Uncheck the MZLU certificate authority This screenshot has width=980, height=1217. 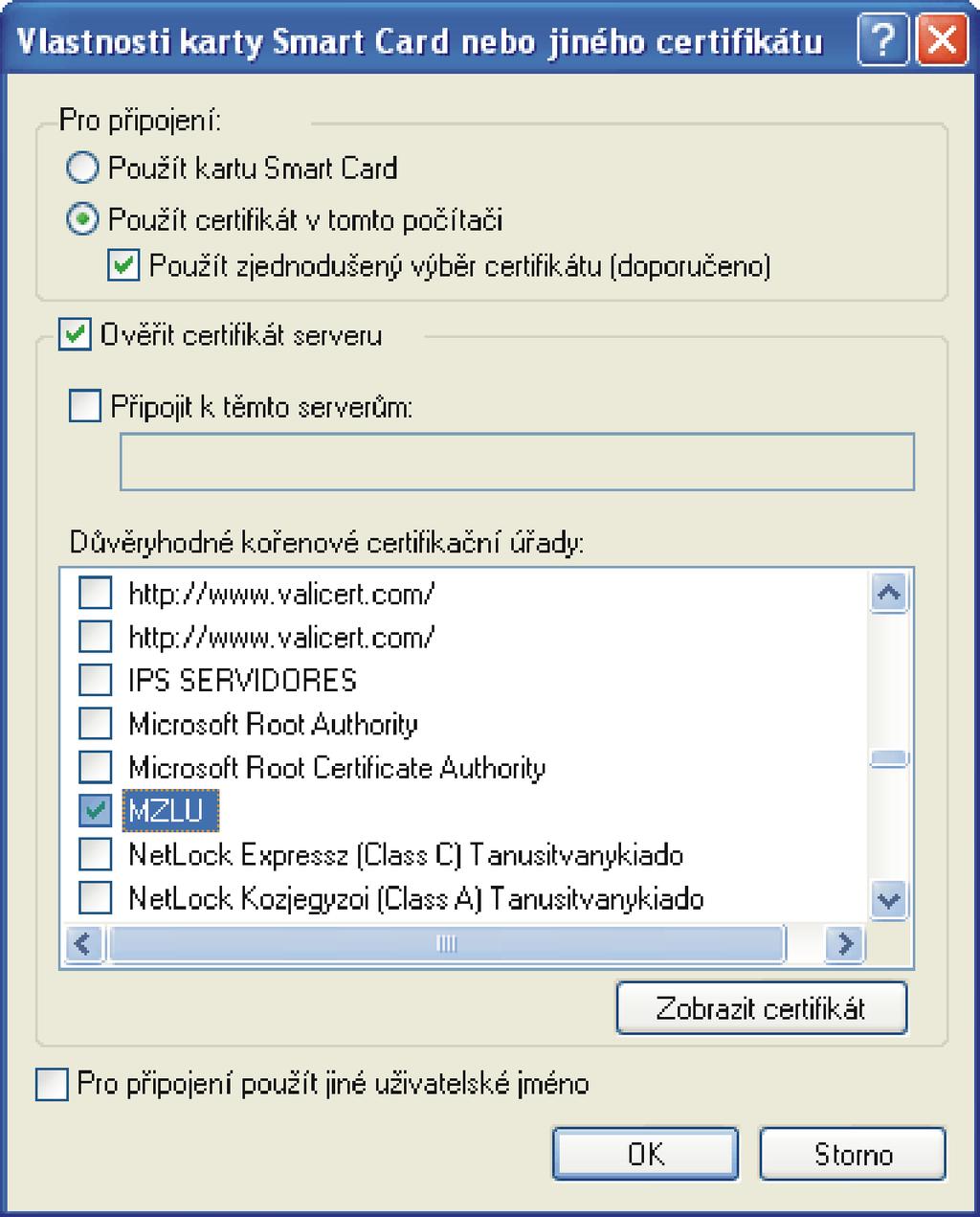click(x=95, y=811)
